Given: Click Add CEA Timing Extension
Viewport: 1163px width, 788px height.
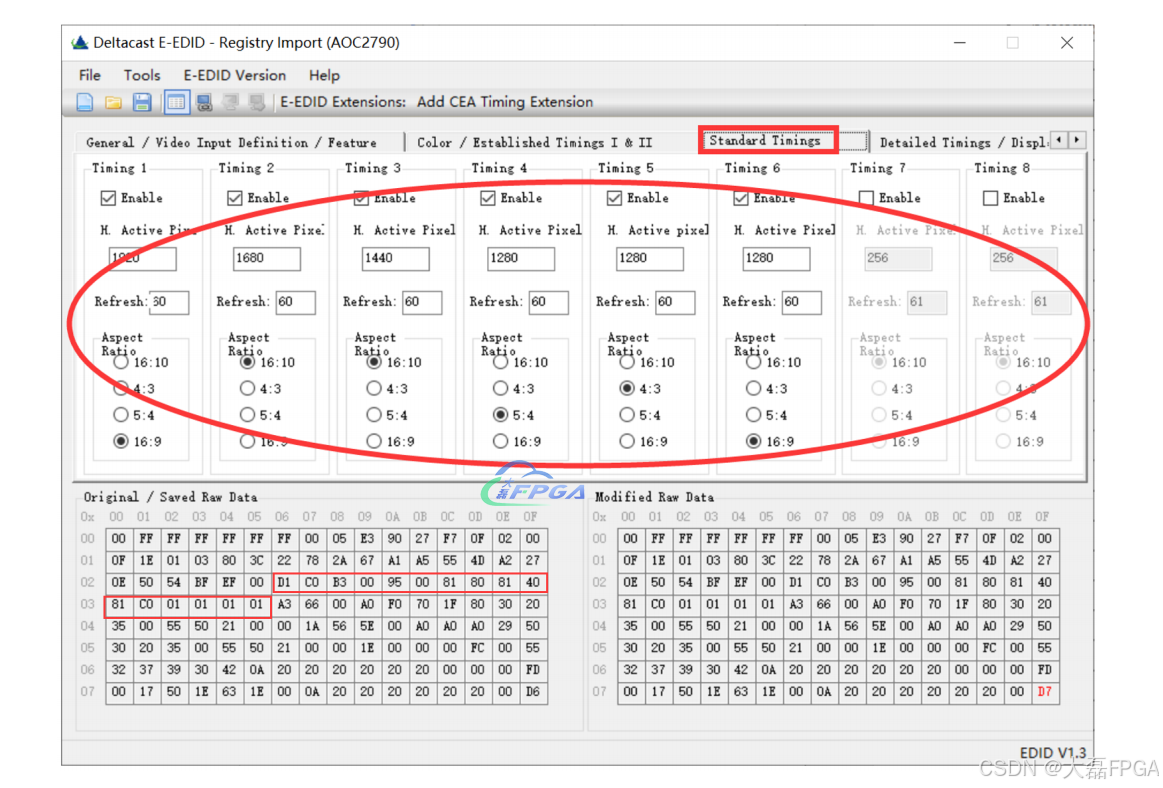Looking at the screenshot, I should (505, 102).
